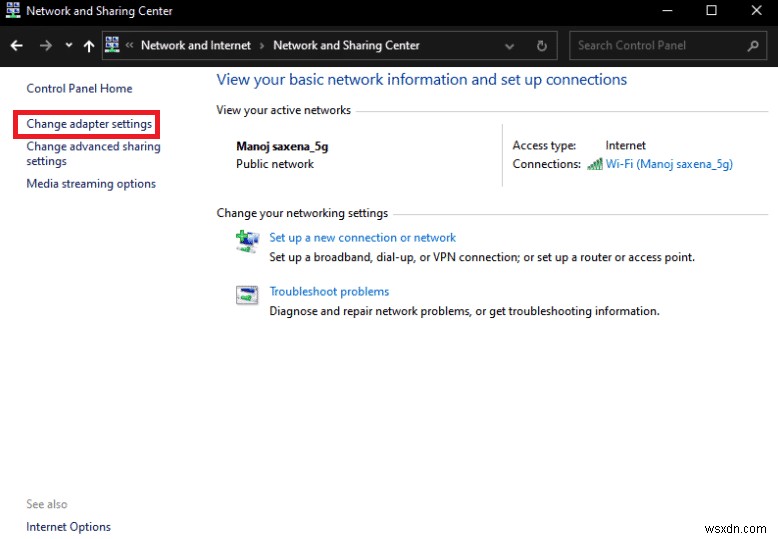Screen dimensions: 778x539
Task: Click the set up new connection icon
Action: pyautogui.click(x=247, y=242)
